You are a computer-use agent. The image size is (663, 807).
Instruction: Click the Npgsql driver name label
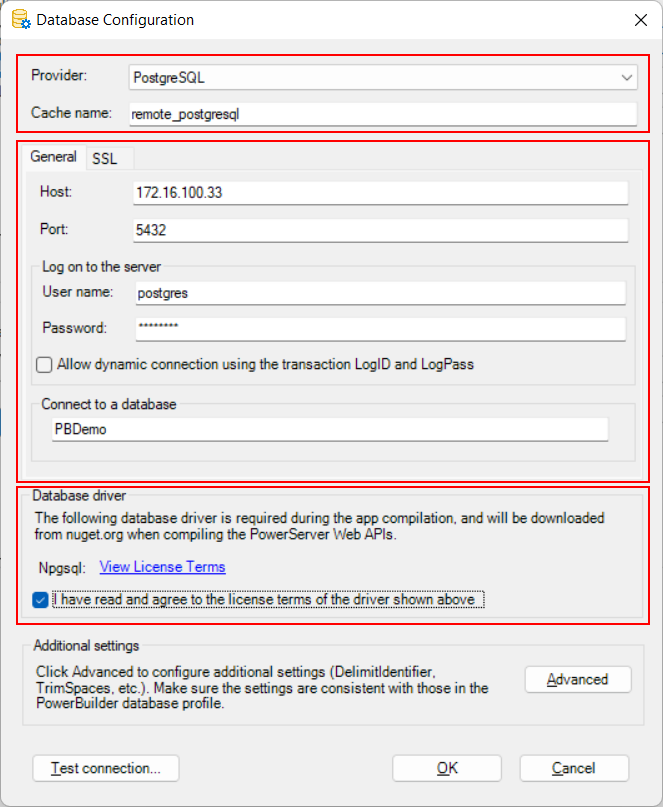(x=62, y=567)
